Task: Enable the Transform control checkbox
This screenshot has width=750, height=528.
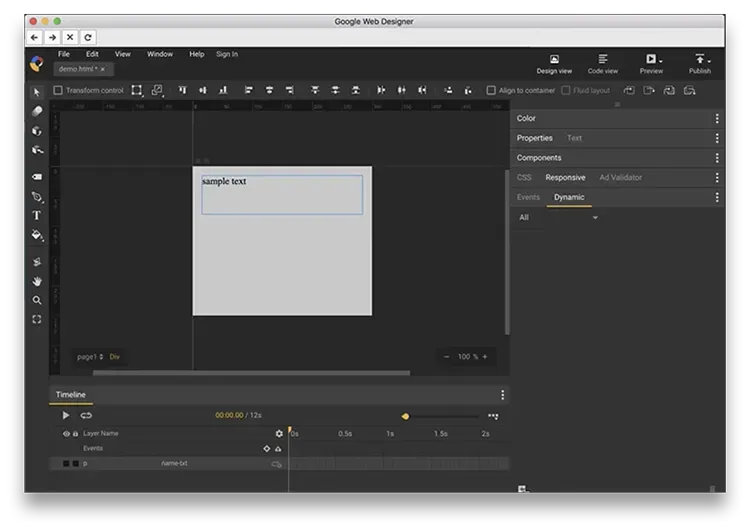Action: coord(58,90)
